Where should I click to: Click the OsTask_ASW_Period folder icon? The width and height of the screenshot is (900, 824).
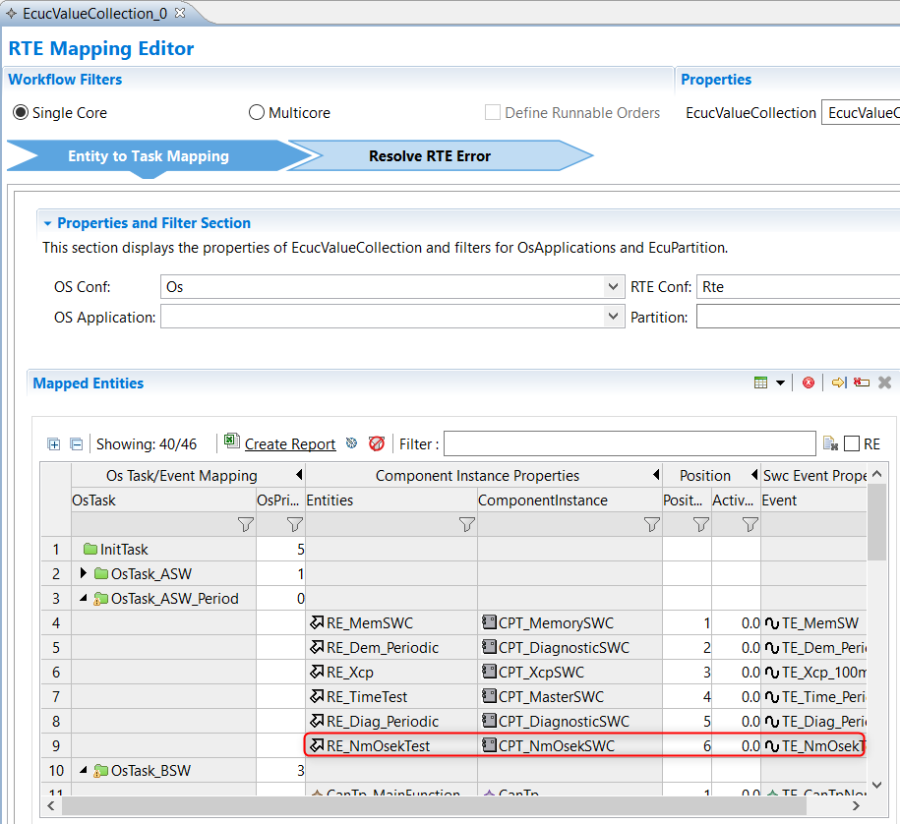coord(101,598)
